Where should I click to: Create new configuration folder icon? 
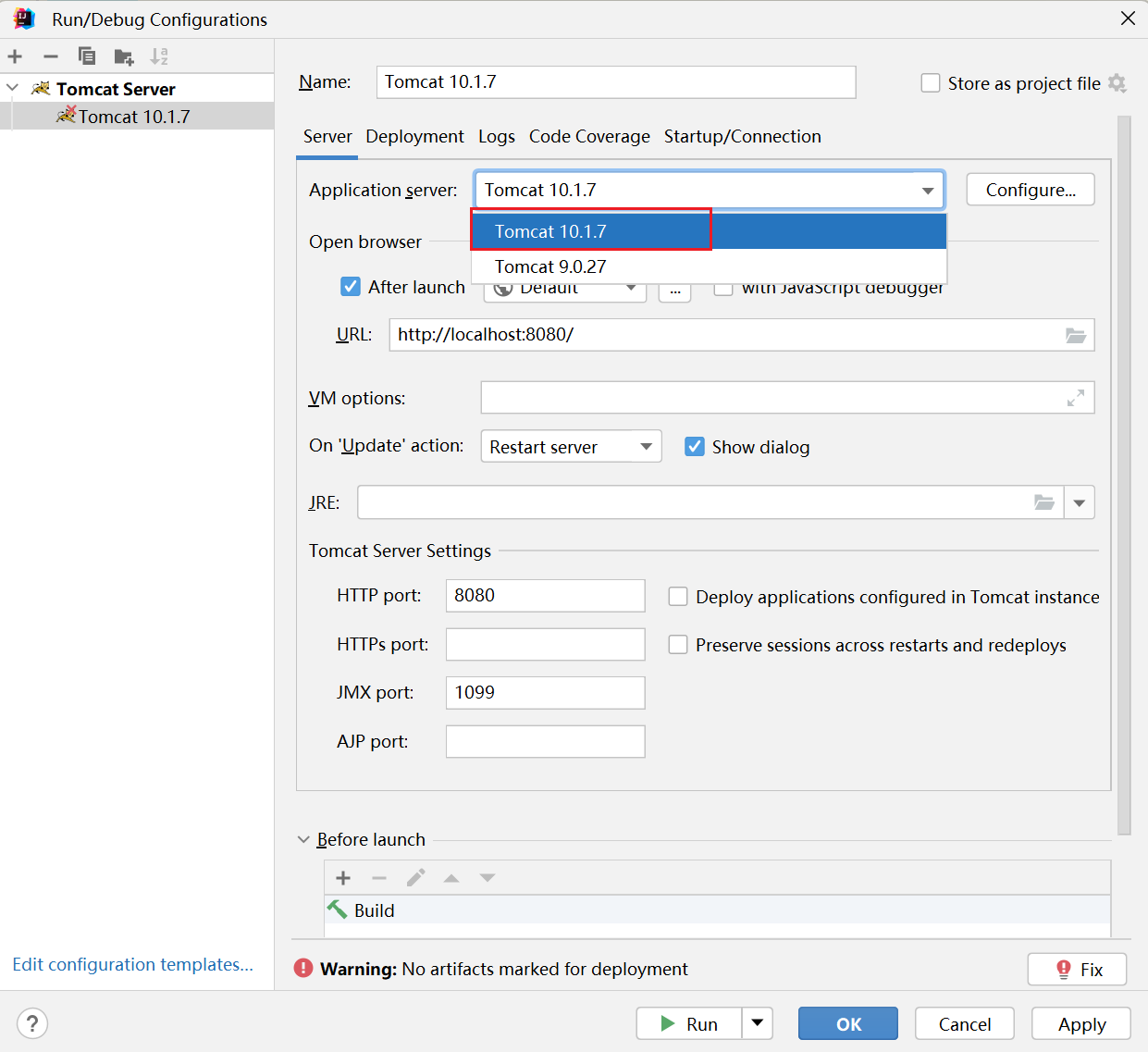(x=123, y=56)
